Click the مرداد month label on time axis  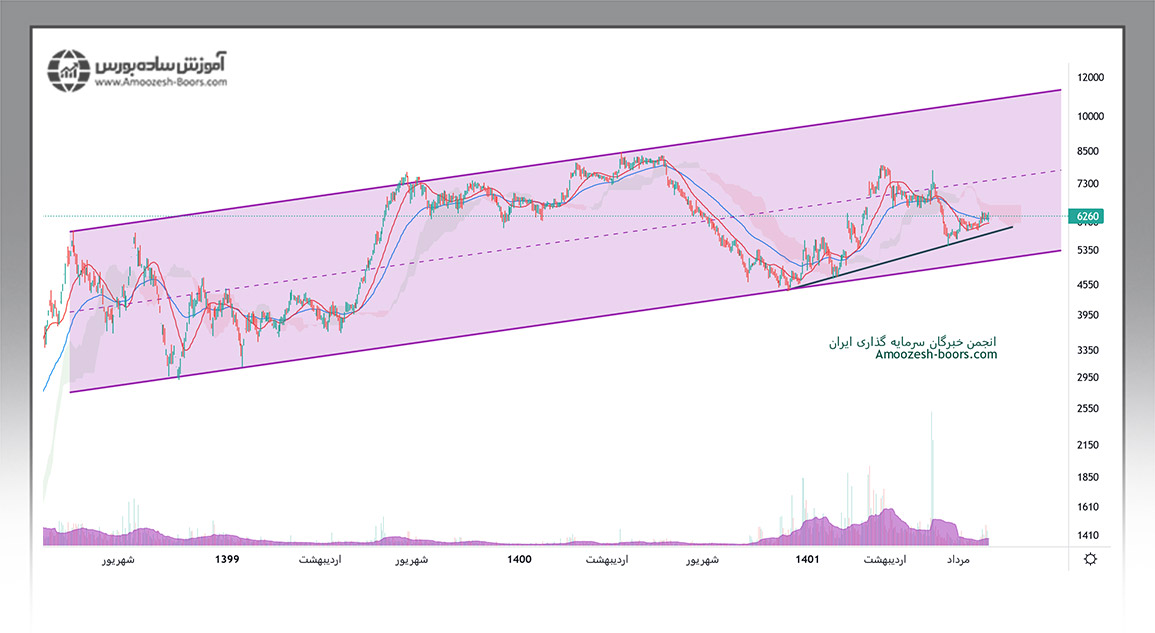(x=958, y=560)
